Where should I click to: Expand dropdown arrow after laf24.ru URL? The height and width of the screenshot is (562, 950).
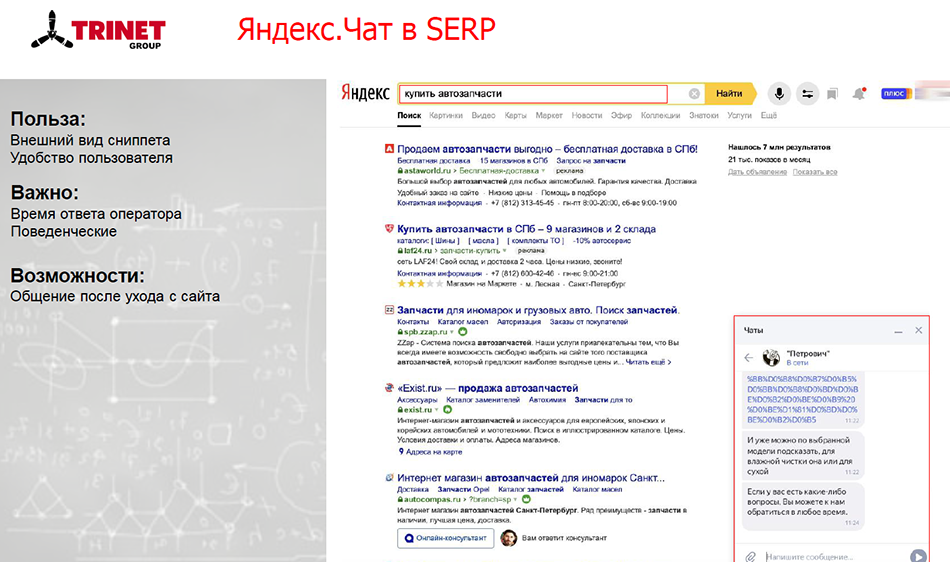point(504,251)
